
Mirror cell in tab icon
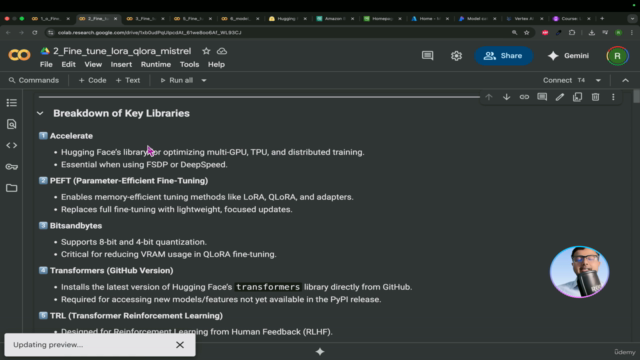578,97
